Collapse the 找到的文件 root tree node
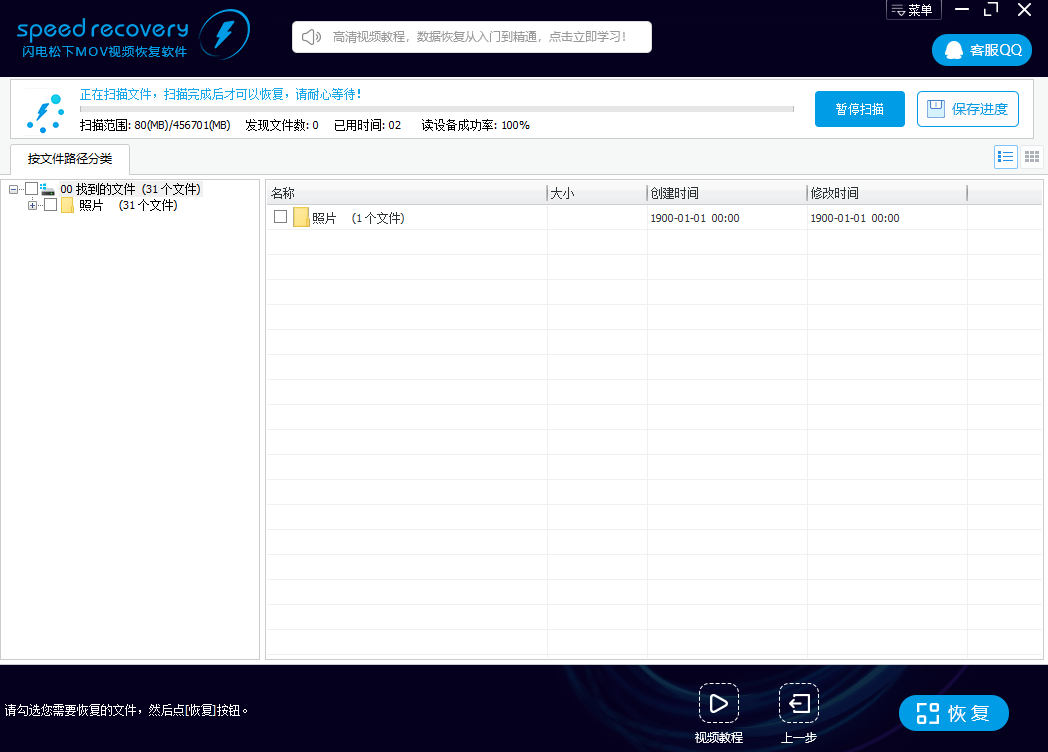Screen dimensions: 1048x752 pyautogui.click(x=14, y=189)
